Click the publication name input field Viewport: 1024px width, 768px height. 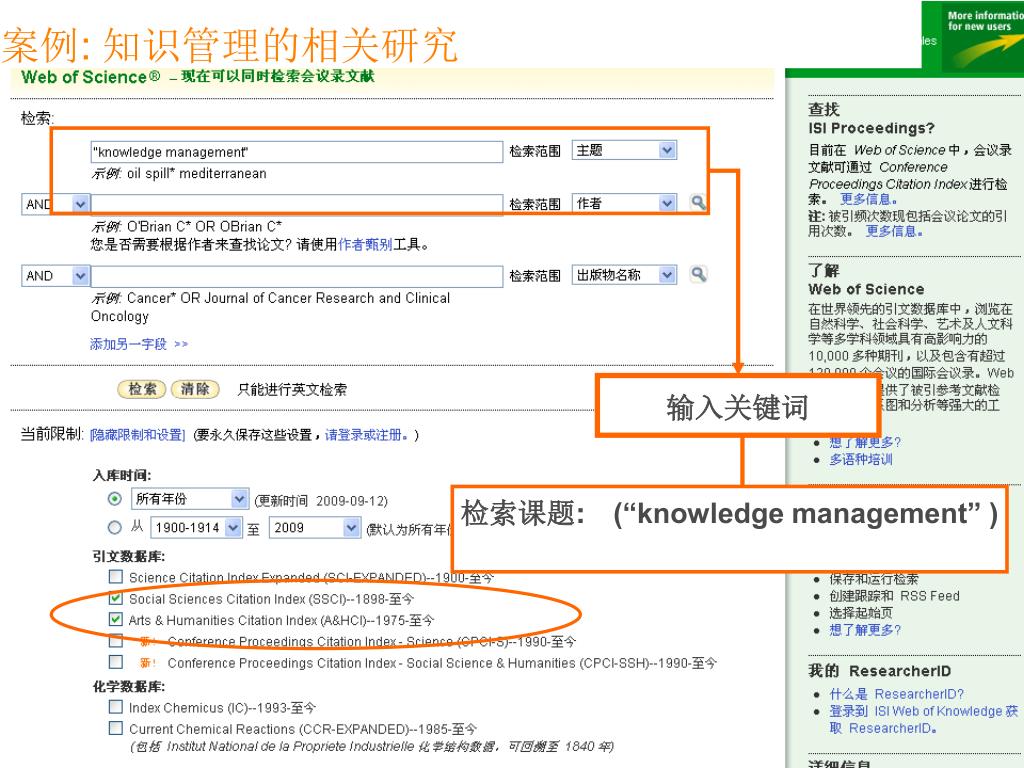click(x=296, y=276)
